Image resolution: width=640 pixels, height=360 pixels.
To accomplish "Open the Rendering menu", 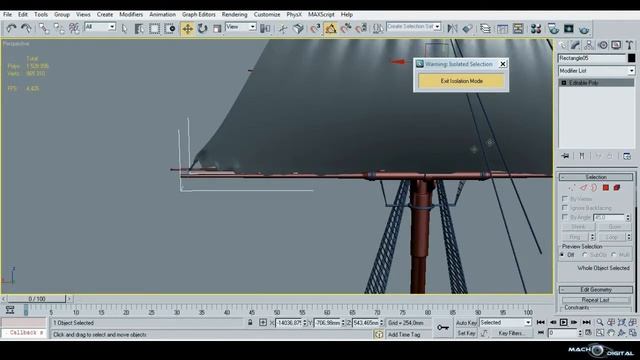I will click(x=235, y=14).
